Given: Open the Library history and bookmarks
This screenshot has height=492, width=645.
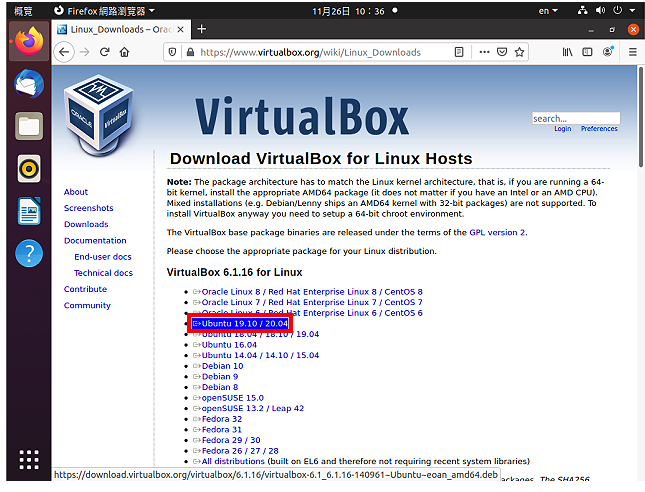Looking at the screenshot, I should tap(567, 52).
